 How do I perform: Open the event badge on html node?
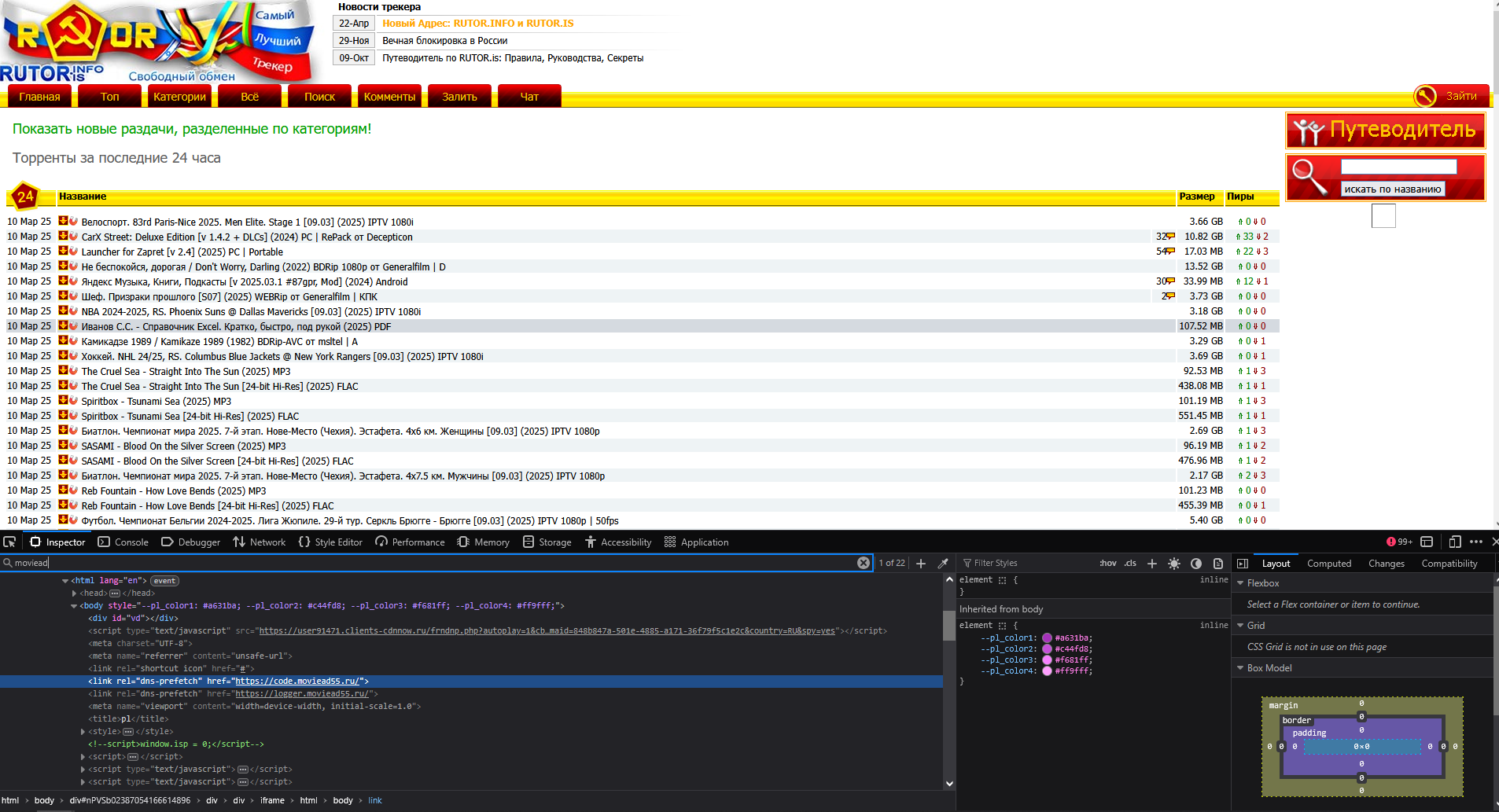pyautogui.click(x=164, y=581)
